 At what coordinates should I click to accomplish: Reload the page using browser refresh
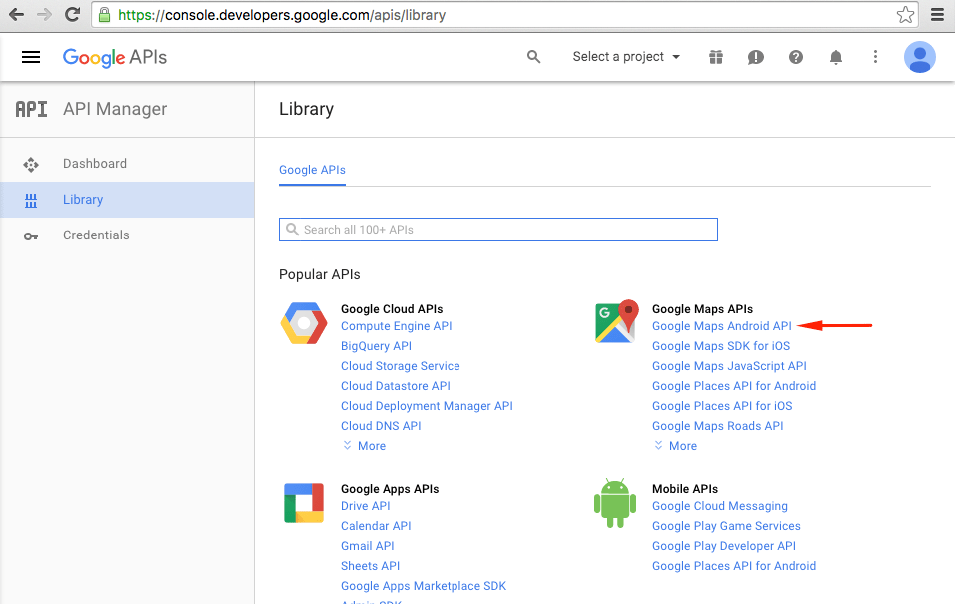click(72, 15)
